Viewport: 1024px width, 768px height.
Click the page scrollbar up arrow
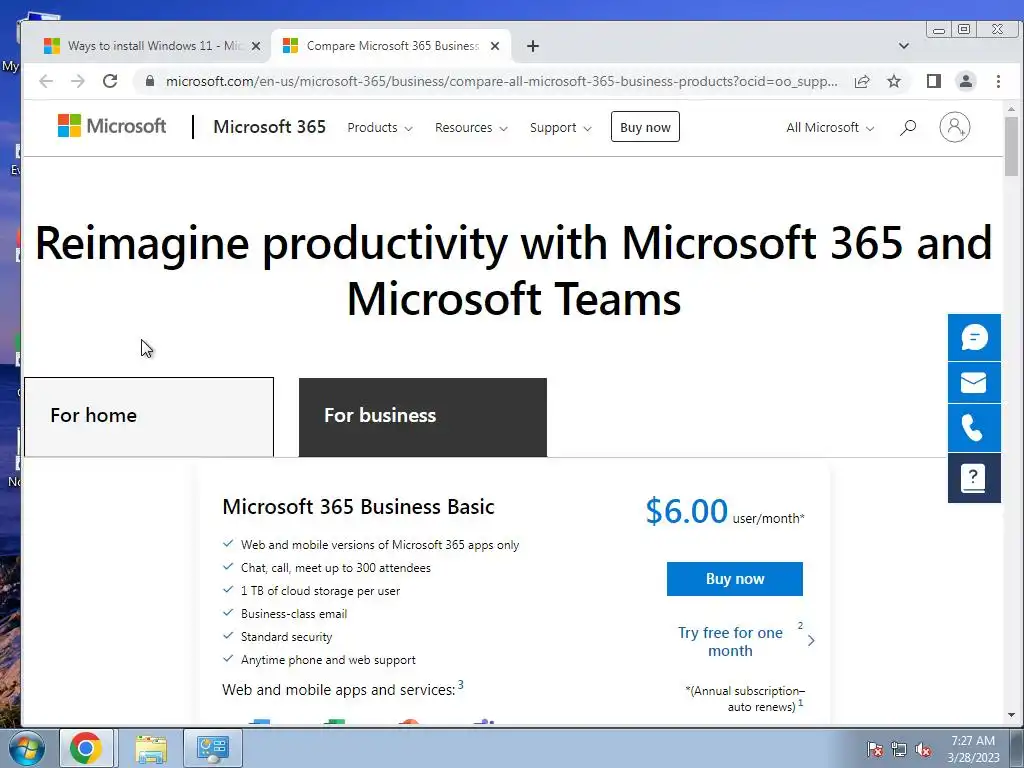coord(1011,109)
